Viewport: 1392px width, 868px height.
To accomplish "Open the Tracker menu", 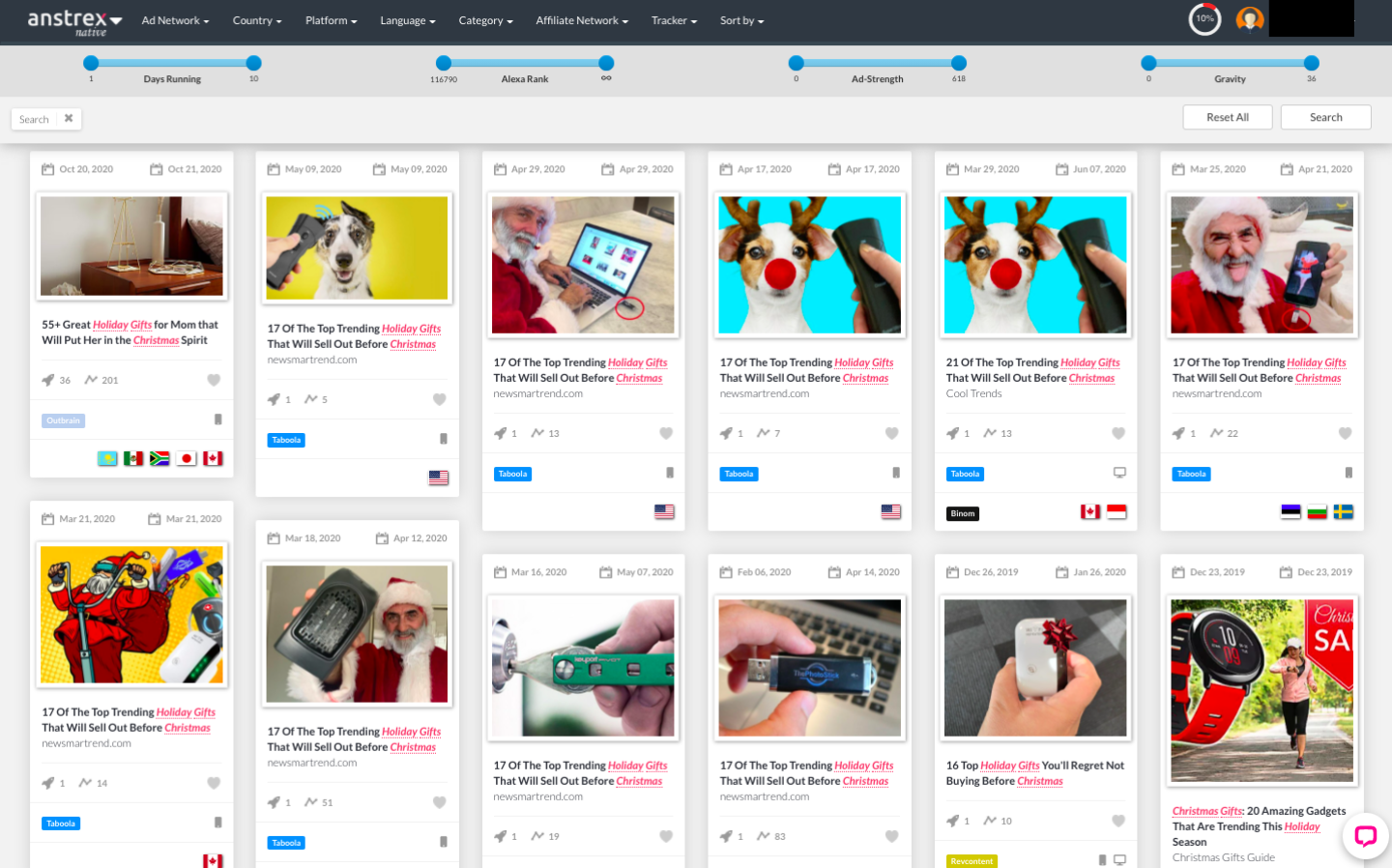I will tap(674, 20).
